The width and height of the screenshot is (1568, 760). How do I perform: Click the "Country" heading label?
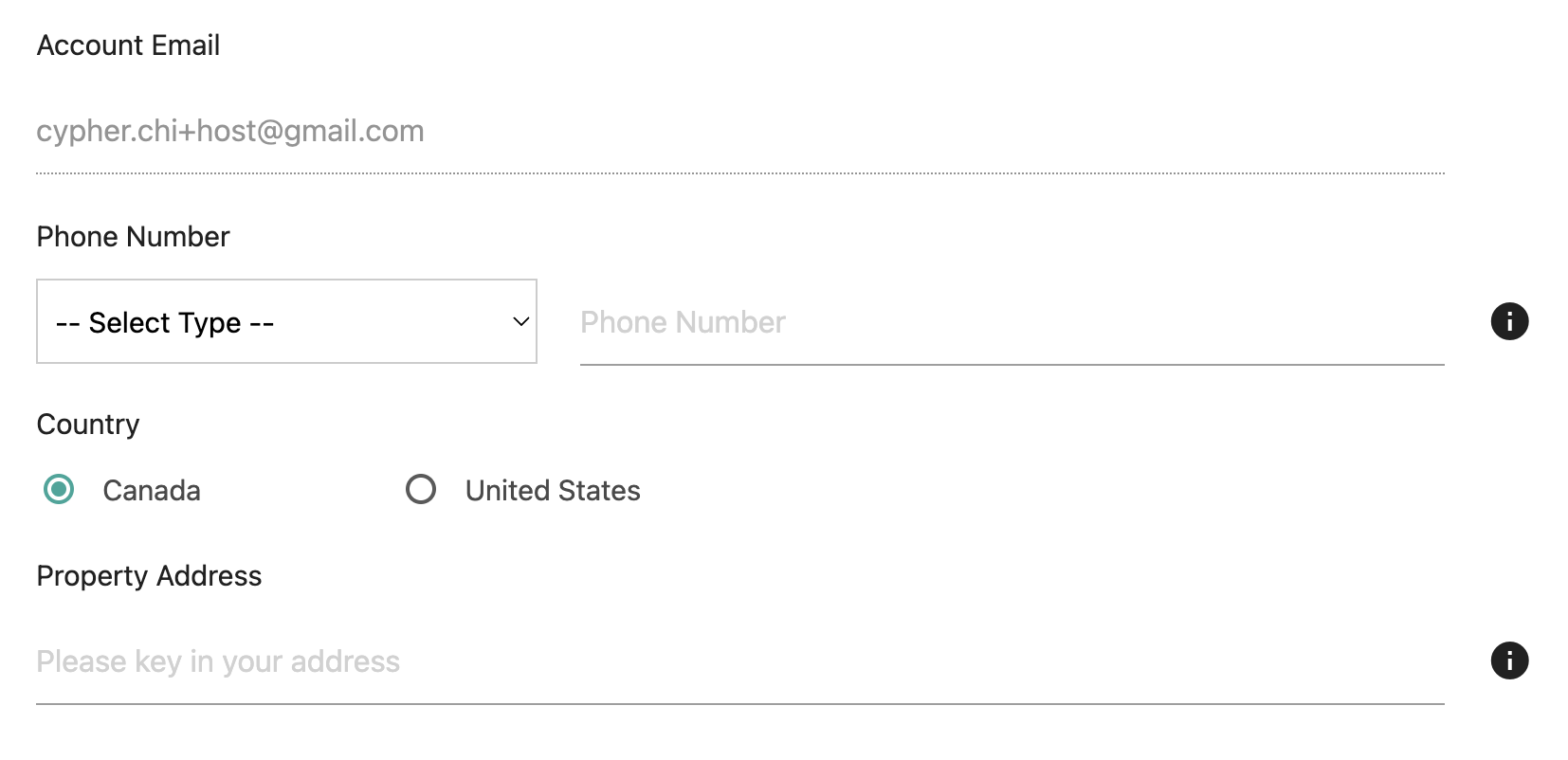88,425
